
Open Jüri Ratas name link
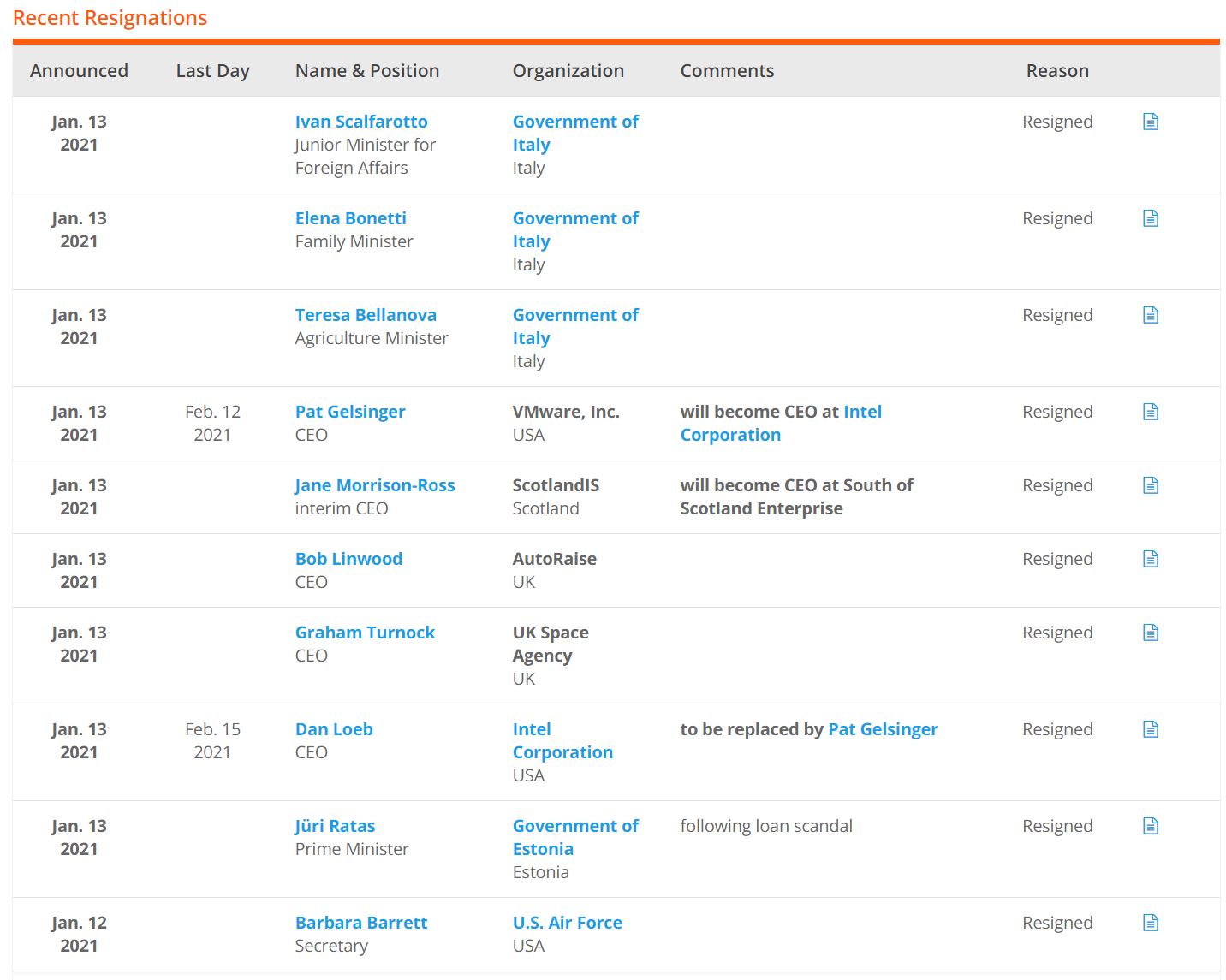tap(335, 826)
